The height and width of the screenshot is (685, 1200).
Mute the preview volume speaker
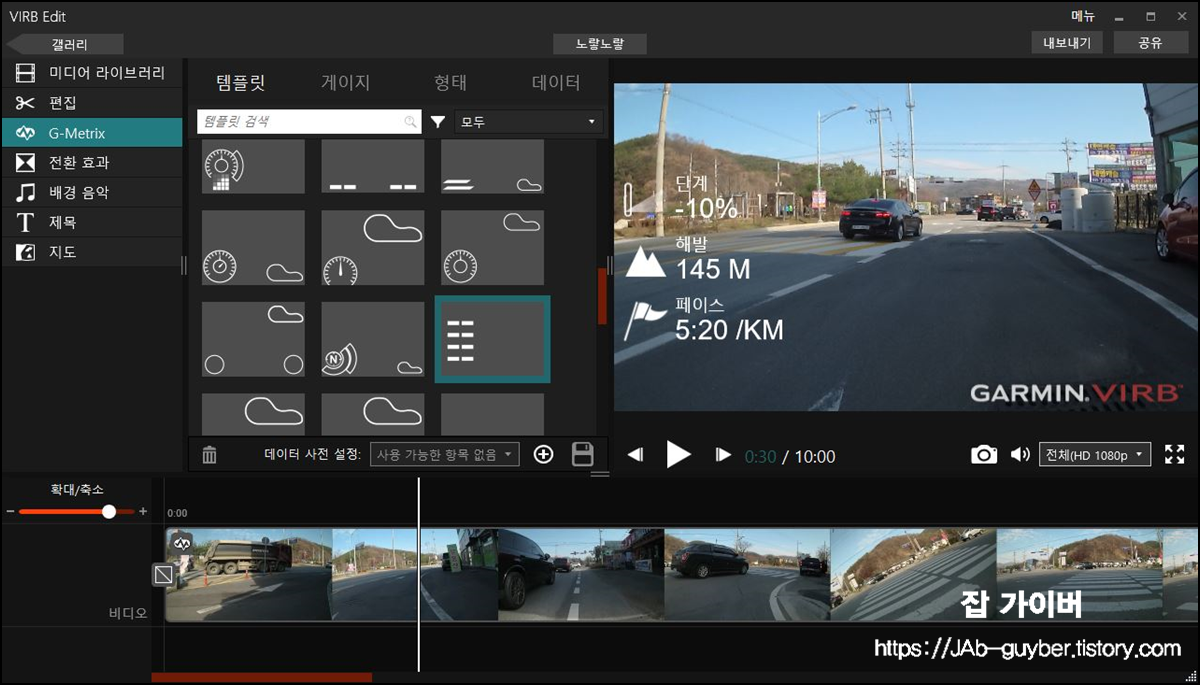1019,455
